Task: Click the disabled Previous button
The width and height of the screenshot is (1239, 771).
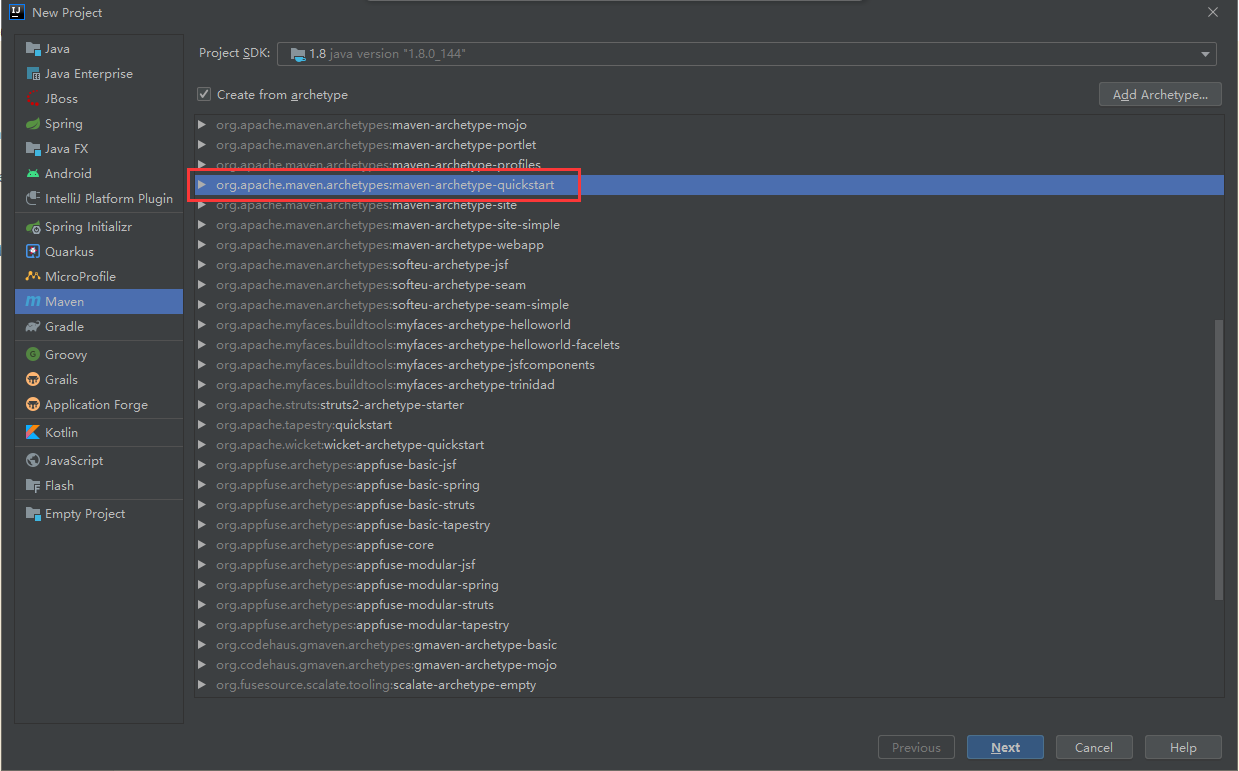Action: tap(916, 747)
